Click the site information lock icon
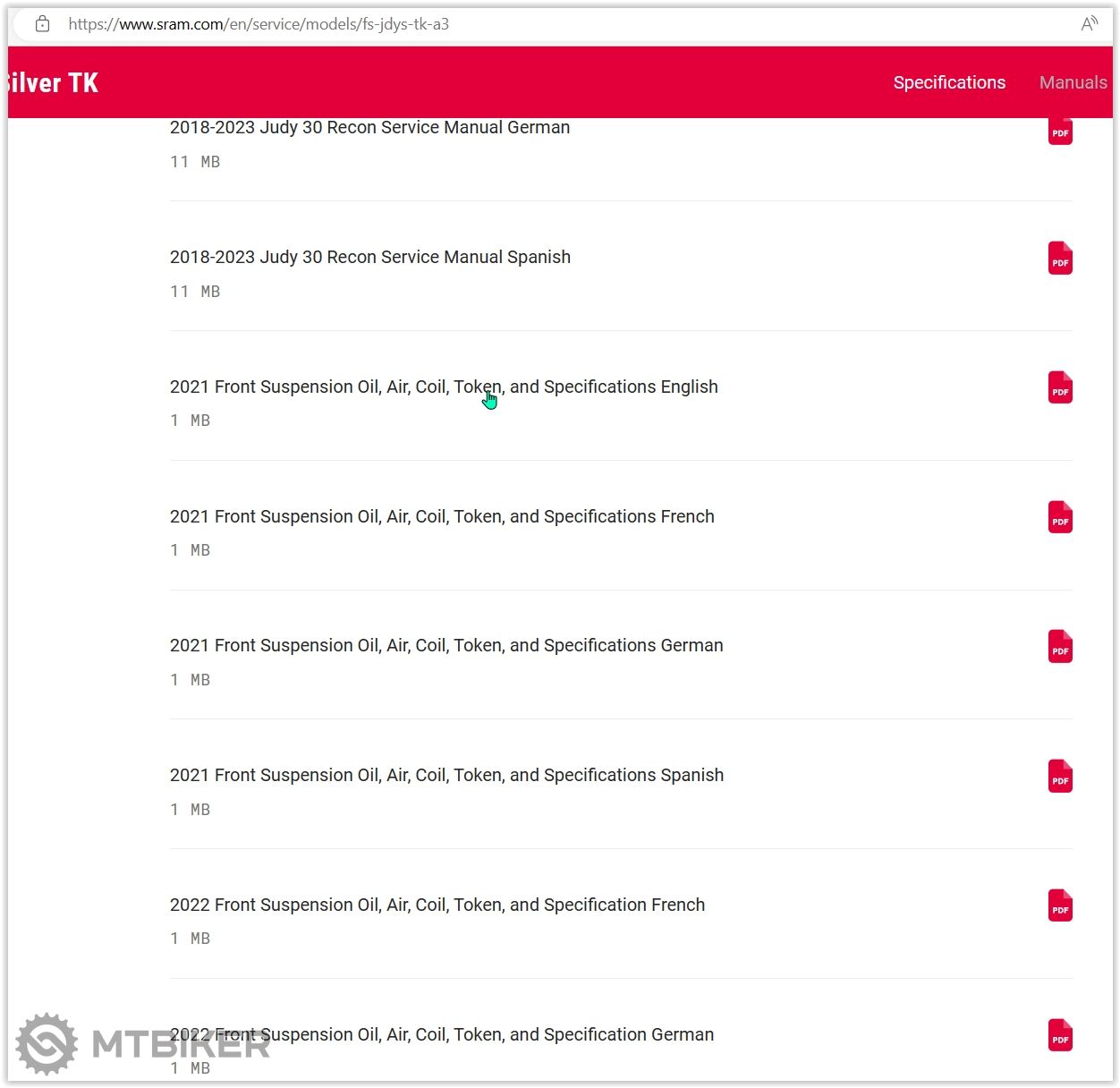This screenshot has height=1088, width=1120. coord(42,24)
